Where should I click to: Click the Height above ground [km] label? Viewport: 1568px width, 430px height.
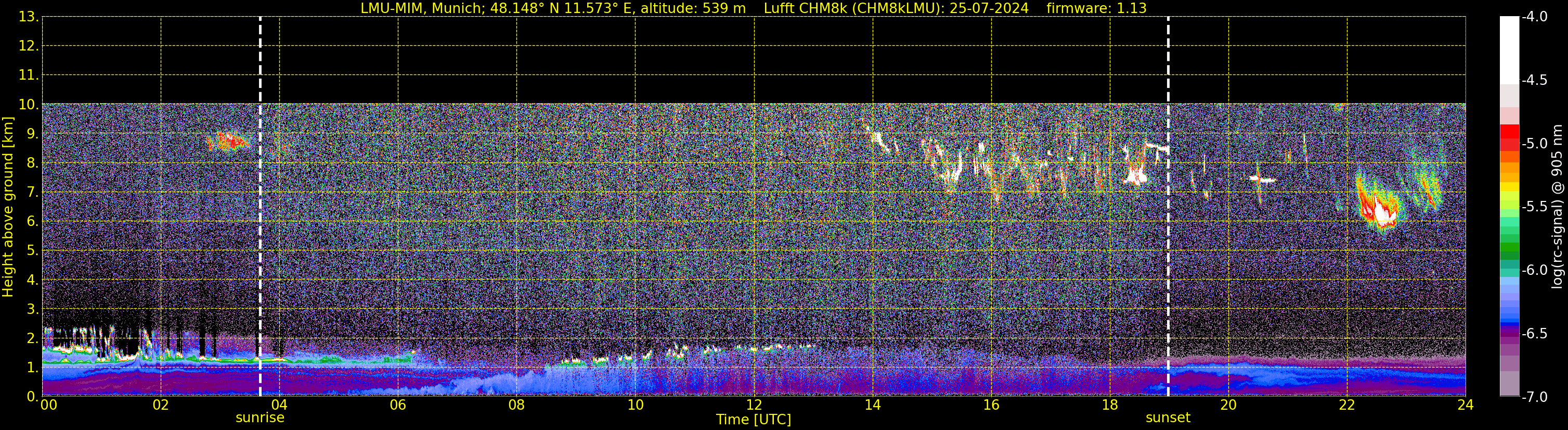coord(7,207)
